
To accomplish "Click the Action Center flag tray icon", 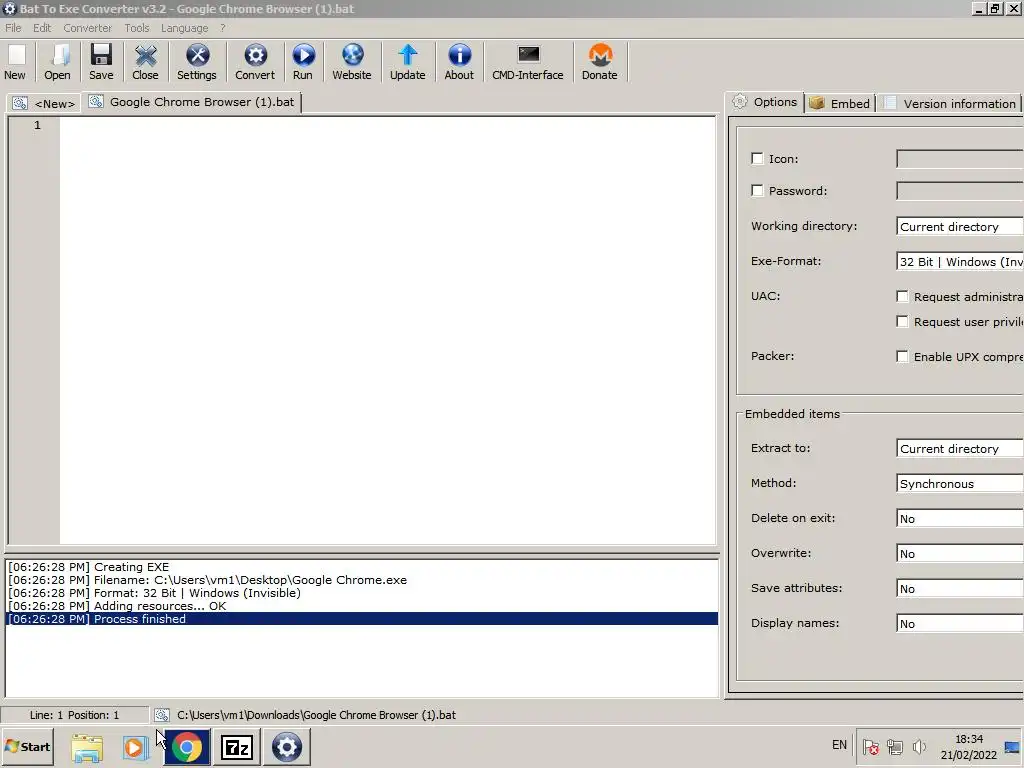I will click(x=871, y=746).
